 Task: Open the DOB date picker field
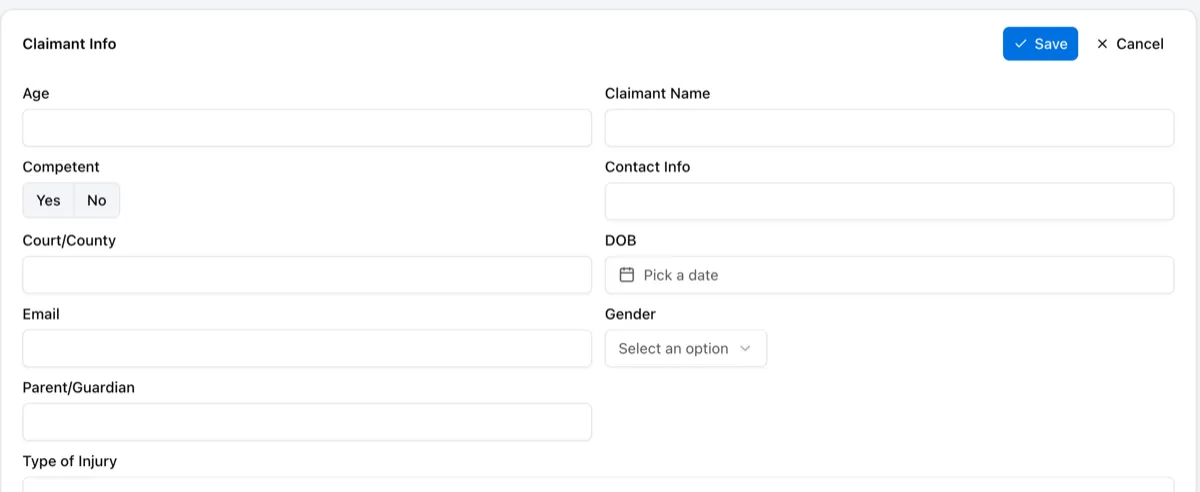[889, 275]
